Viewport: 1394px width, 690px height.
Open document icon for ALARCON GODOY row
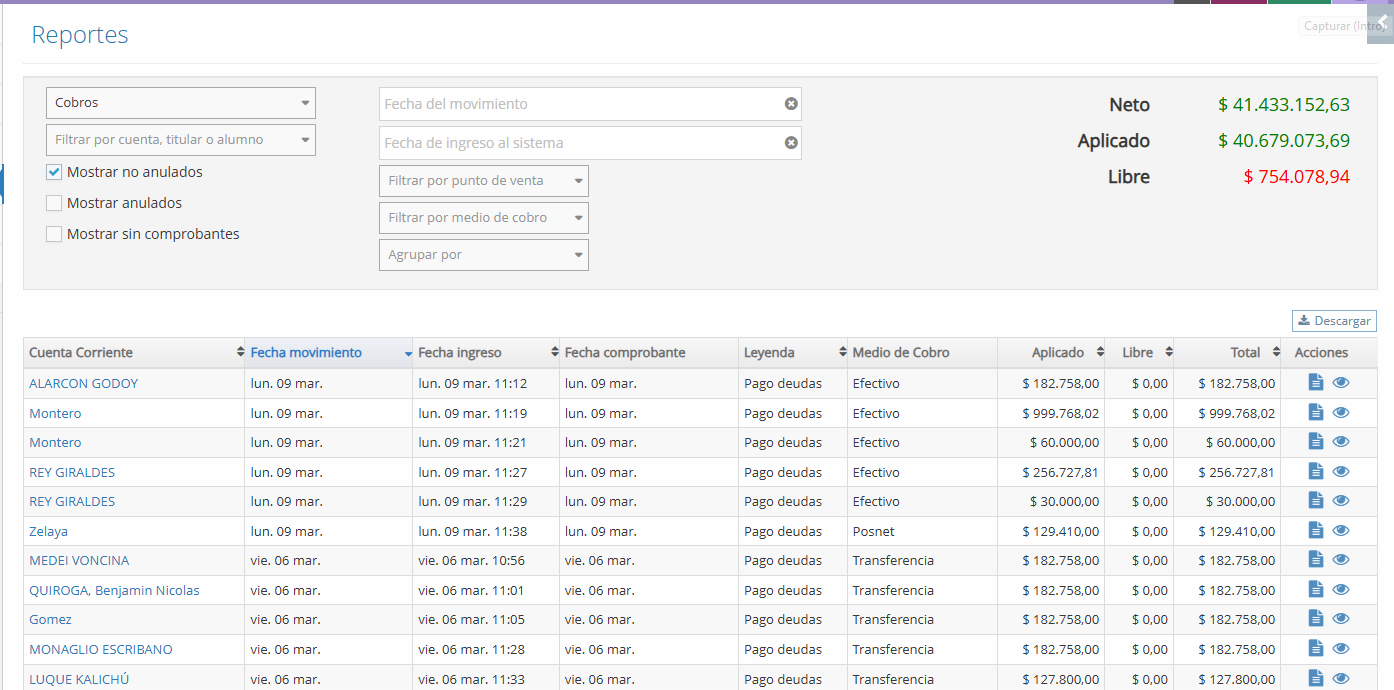coord(1316,383)
